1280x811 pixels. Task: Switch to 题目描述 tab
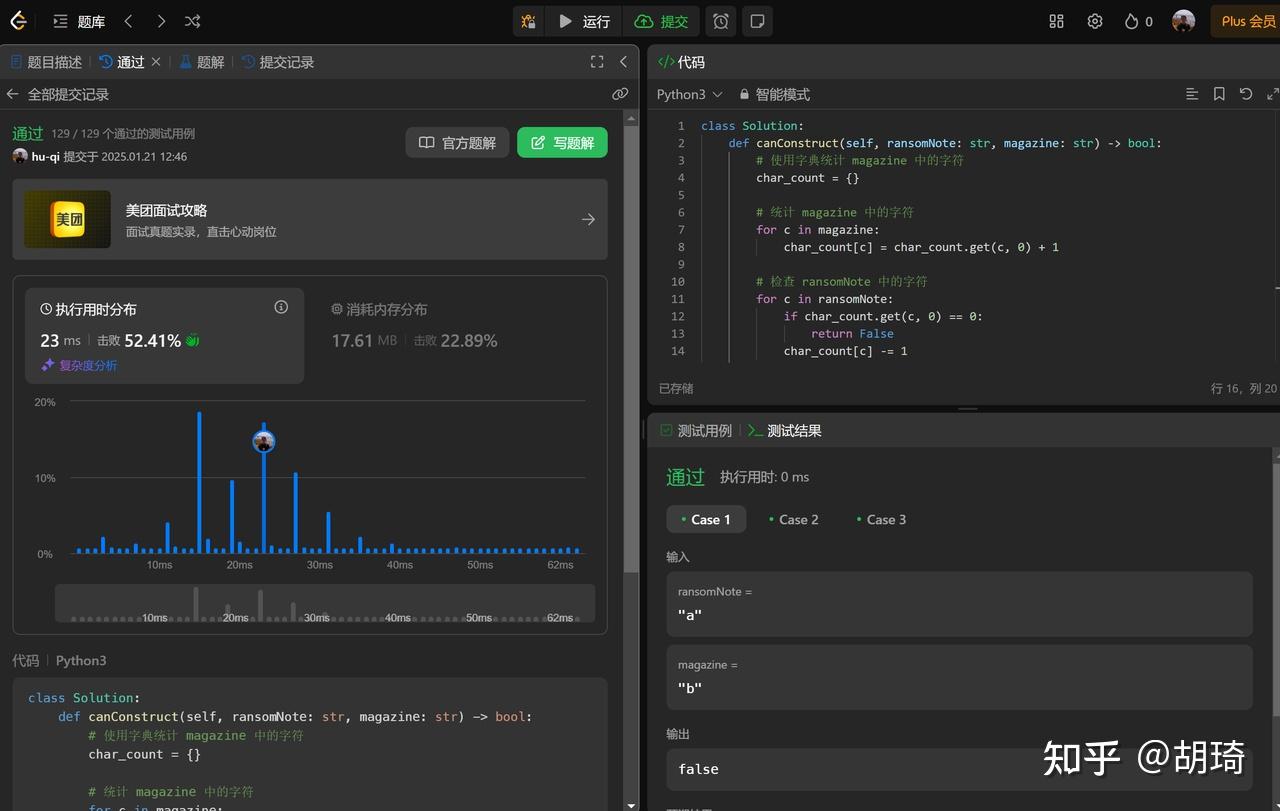[46, 62]
